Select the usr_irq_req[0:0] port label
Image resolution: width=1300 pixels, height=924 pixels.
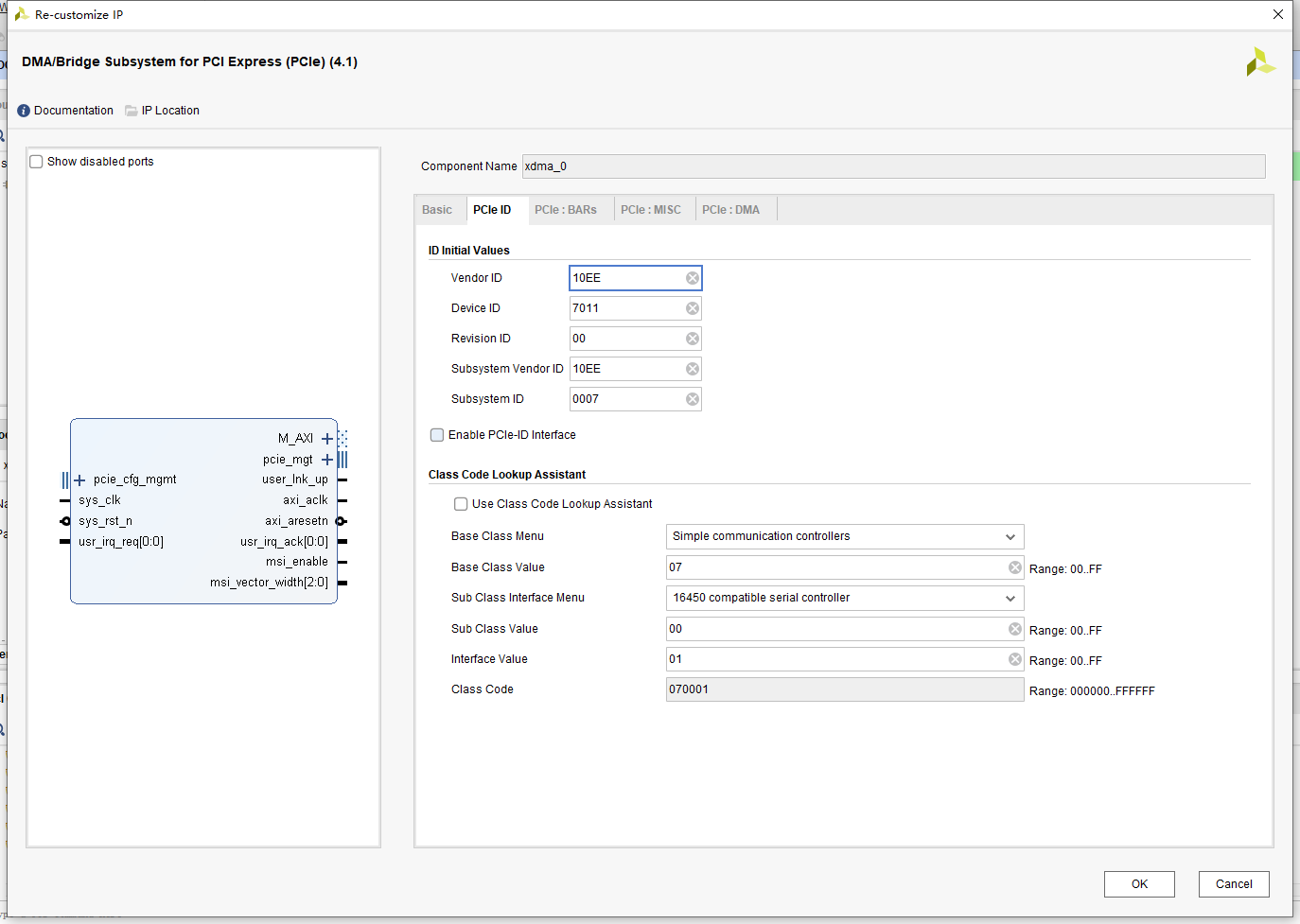pos(121,542)
